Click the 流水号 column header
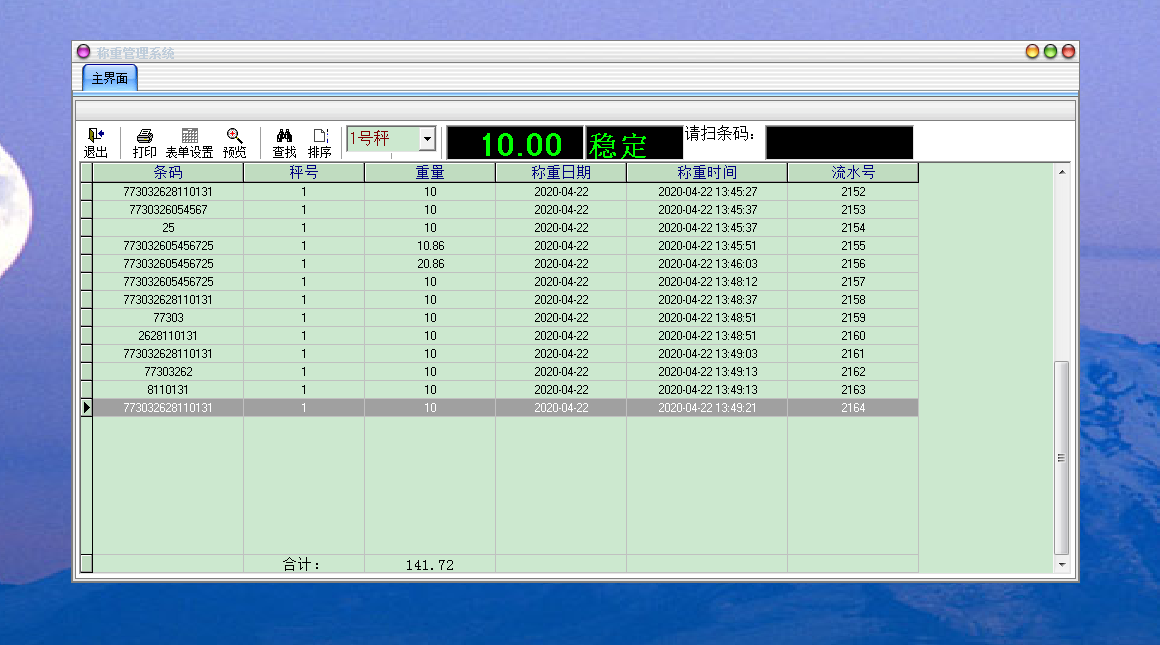 point(853,172)
